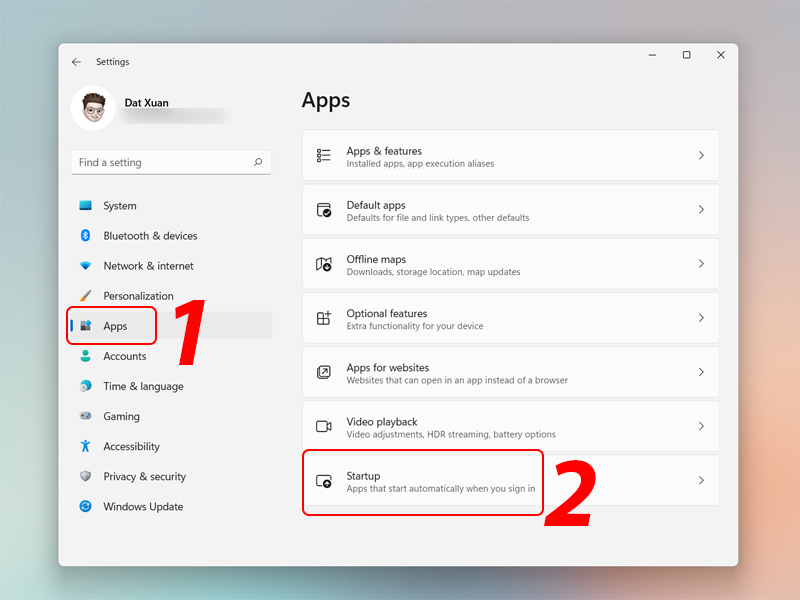Image resolution: width=800 pixels, height=600 pixels.
Task: Open Apps & features title
Action: [384, 151]
